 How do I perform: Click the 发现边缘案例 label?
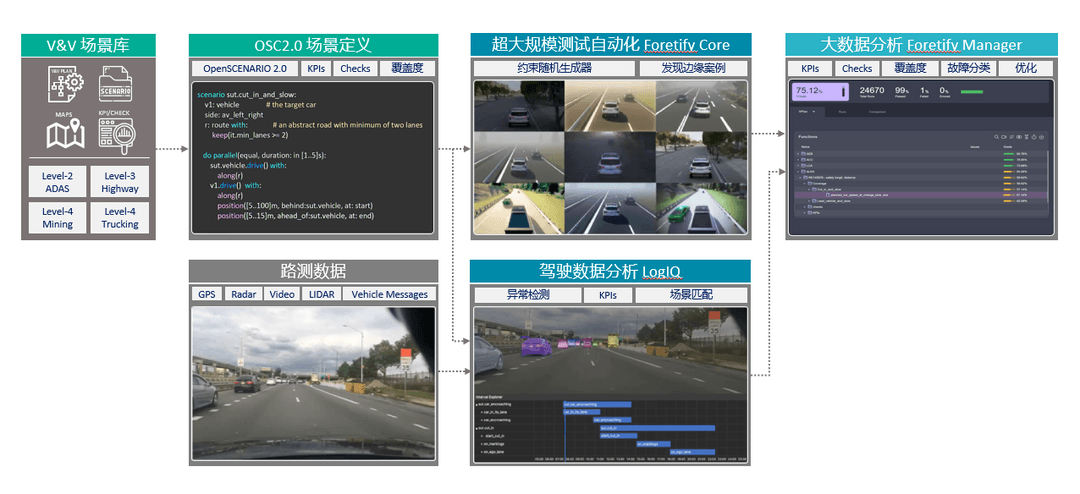coord(693,68)
